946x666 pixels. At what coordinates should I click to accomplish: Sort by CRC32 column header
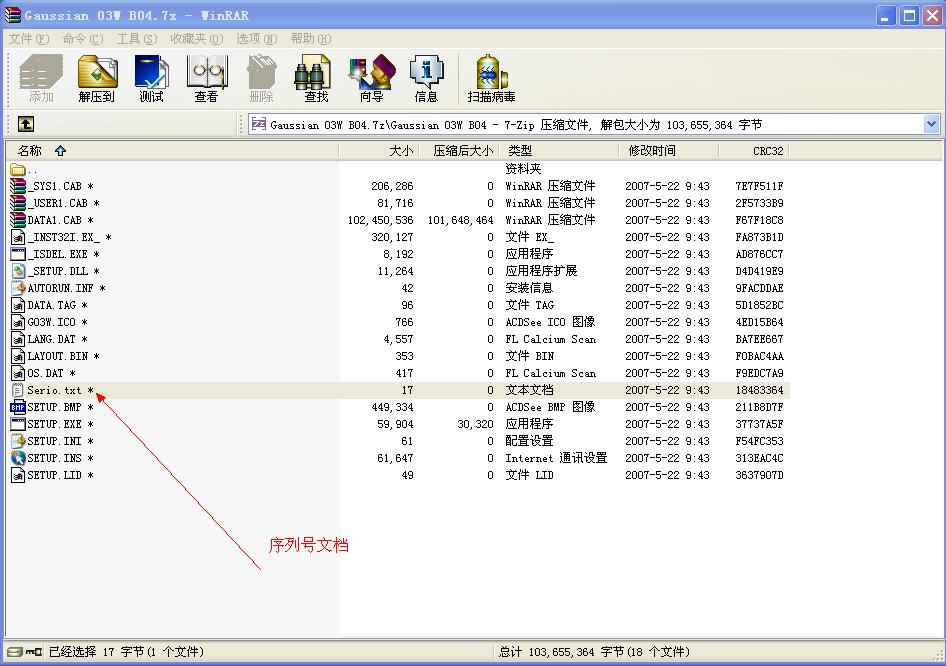coord(754,151)
